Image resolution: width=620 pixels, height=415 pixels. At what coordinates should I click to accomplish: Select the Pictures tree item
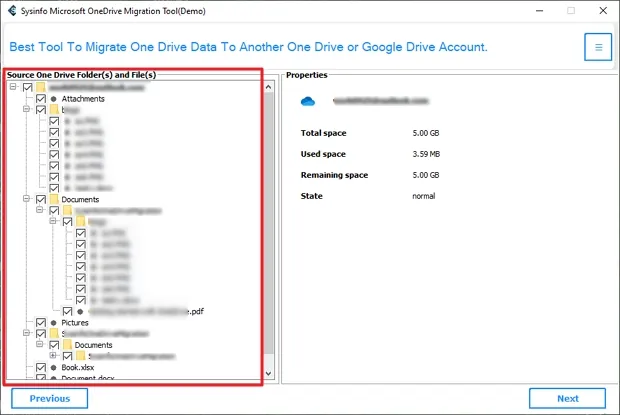point(75,323)
